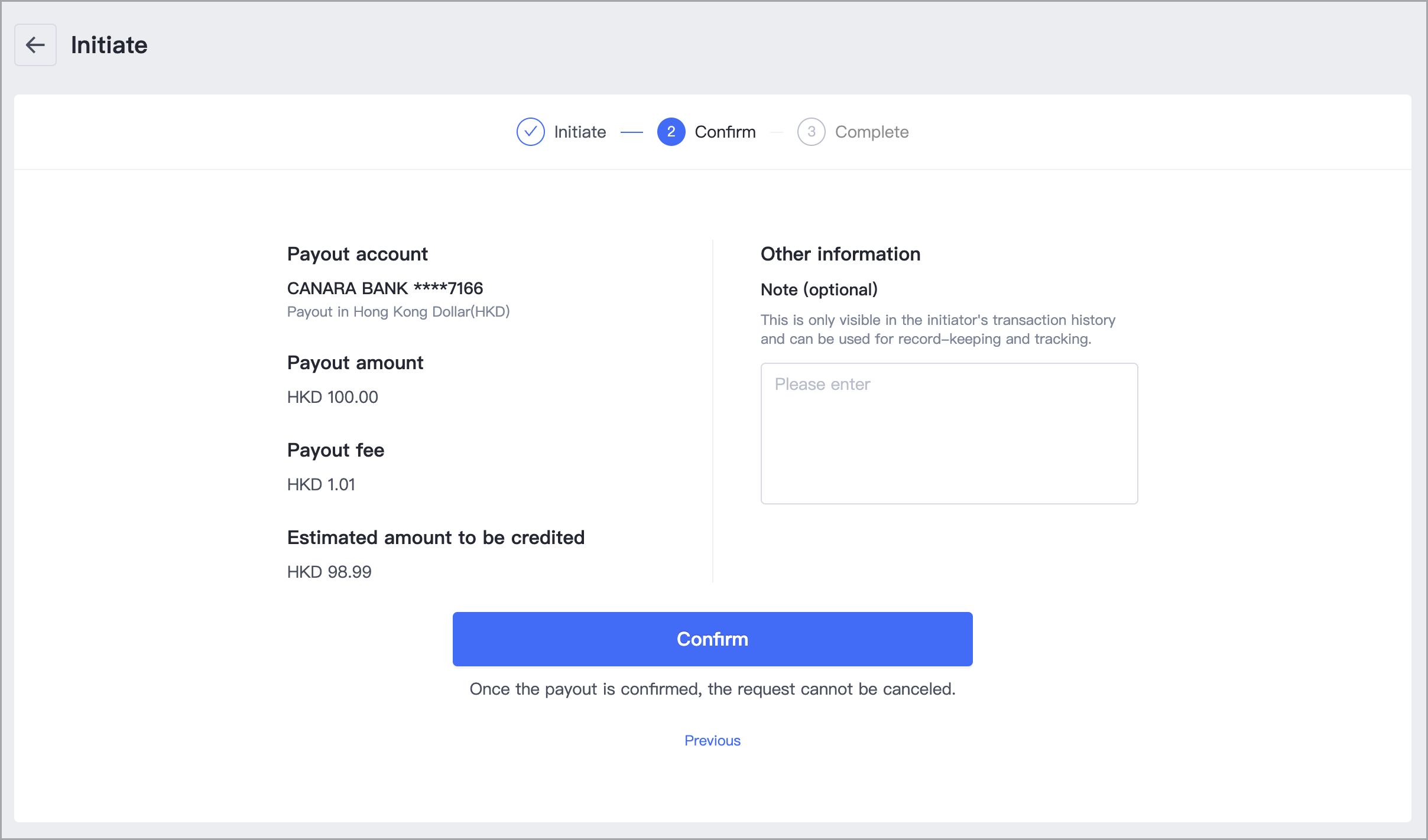Click the HKD 98.99 credited amount value
The height and width of the screenshot is (840, 1428).
[x=329, y=572]
